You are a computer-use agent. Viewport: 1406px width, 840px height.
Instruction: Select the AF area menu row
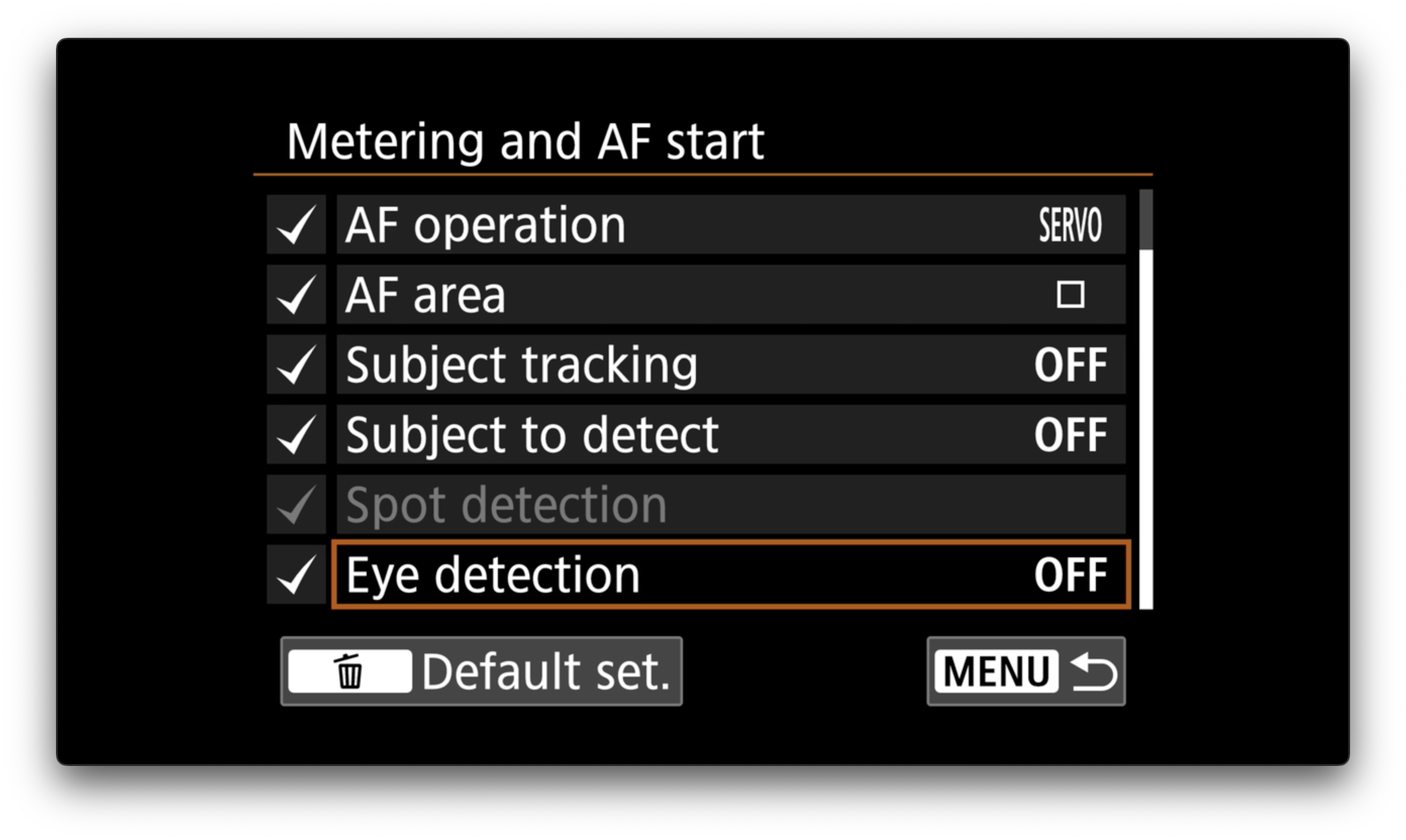[730, 295]
